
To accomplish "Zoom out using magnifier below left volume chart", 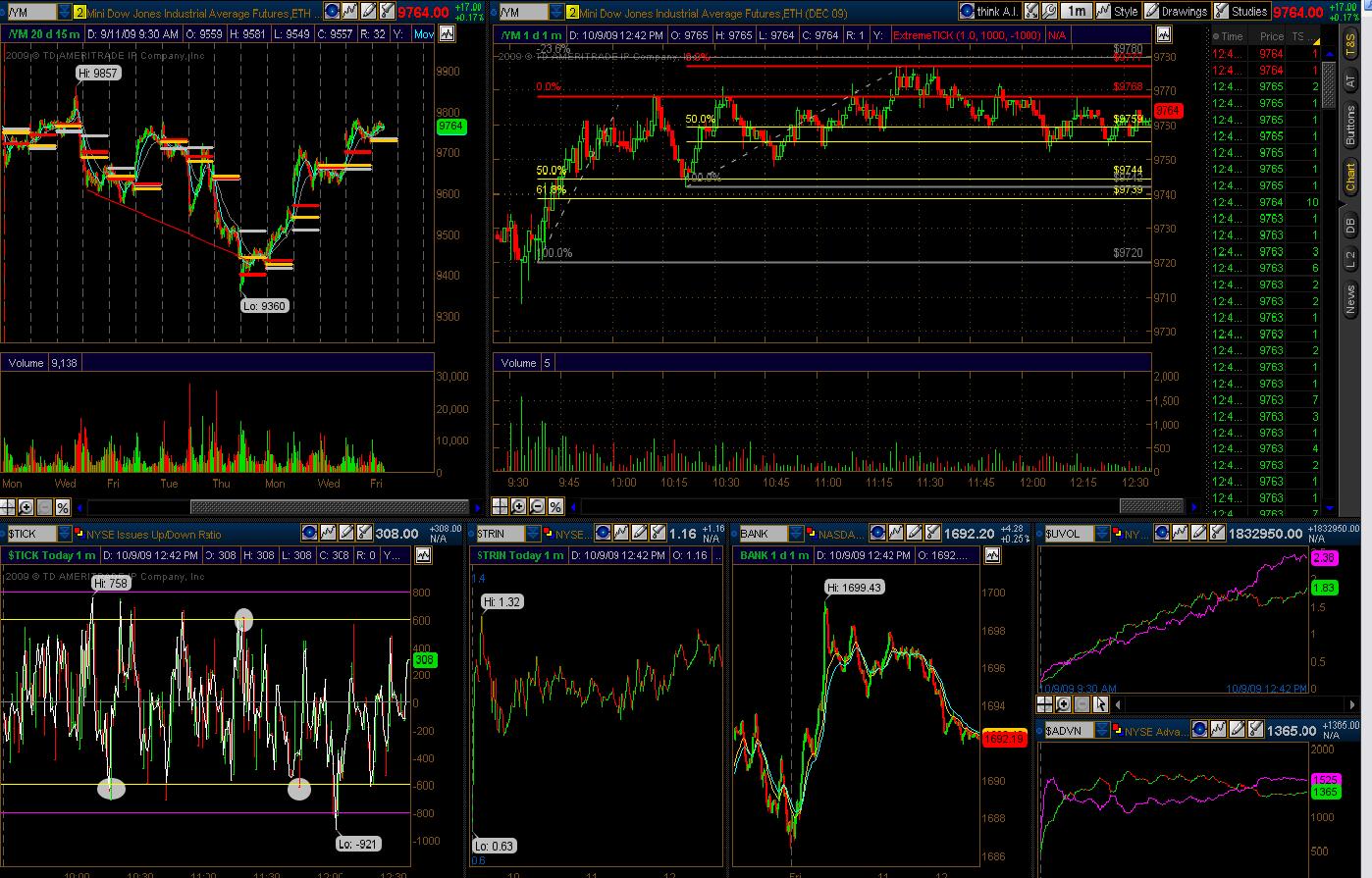I will click(44, 506).
